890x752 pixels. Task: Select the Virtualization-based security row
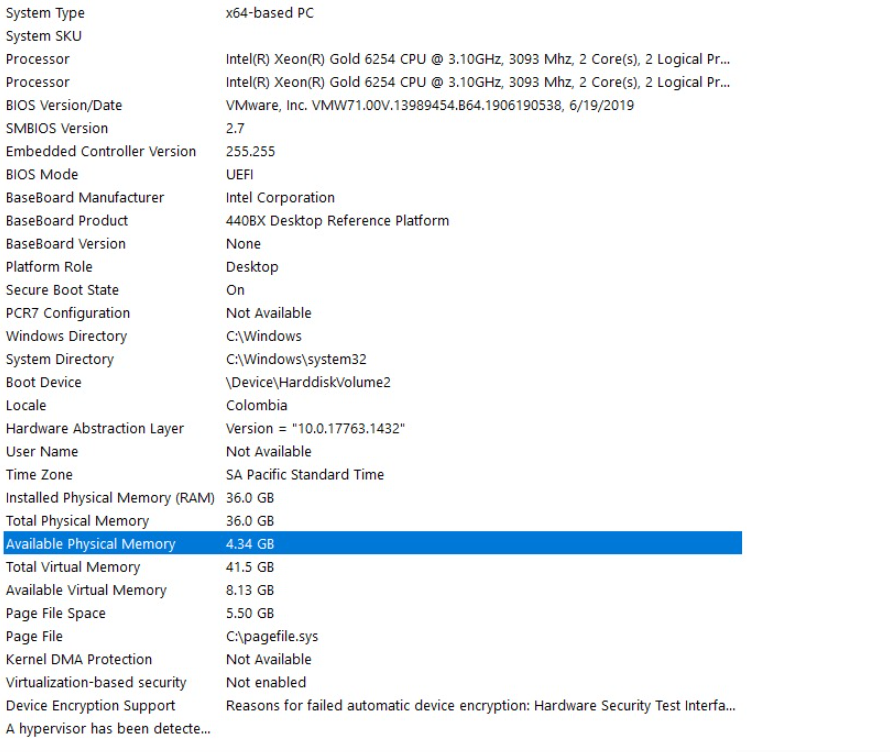(x=96, y=683)
